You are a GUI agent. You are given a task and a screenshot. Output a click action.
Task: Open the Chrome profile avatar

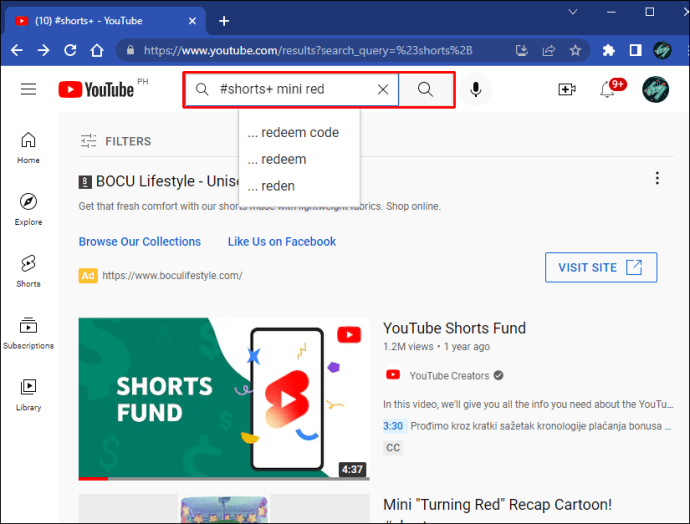click(662, 50)
